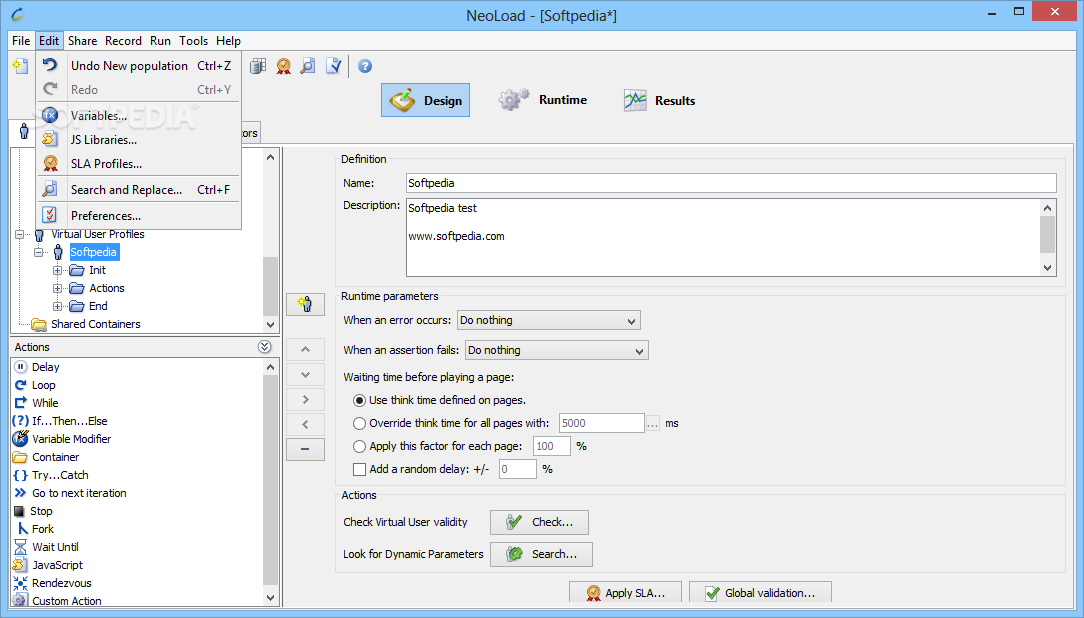The width and height of the screenshot is (1084, 618).
Task: Click the Variables icon in Edit menu
Action: tap(50, 115)
